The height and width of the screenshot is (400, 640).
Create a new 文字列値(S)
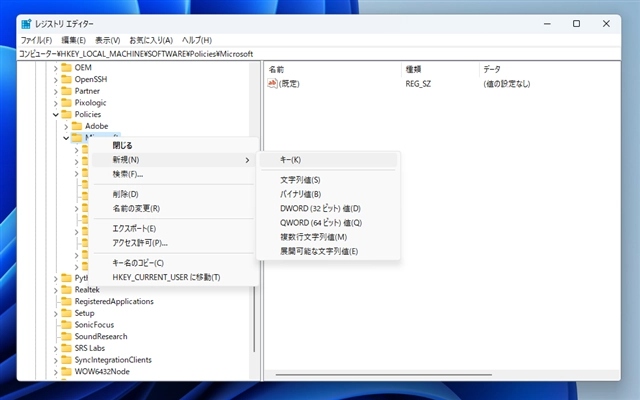328,180
